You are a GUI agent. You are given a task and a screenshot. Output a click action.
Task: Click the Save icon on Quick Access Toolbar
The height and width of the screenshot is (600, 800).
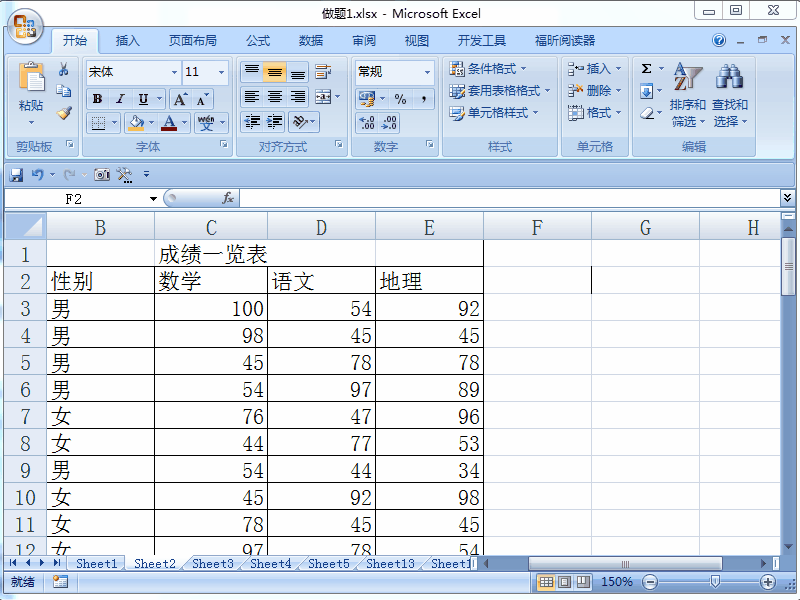click(x=17, y=173)
